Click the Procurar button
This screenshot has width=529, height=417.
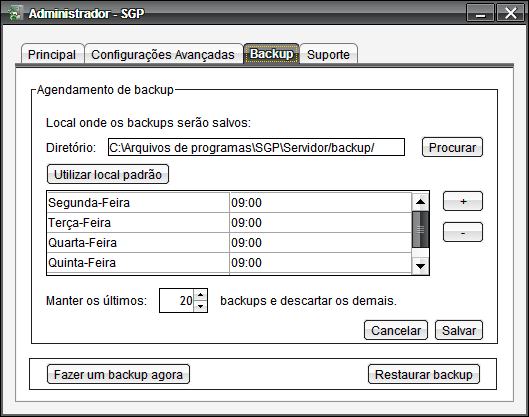tap(452, 147)
